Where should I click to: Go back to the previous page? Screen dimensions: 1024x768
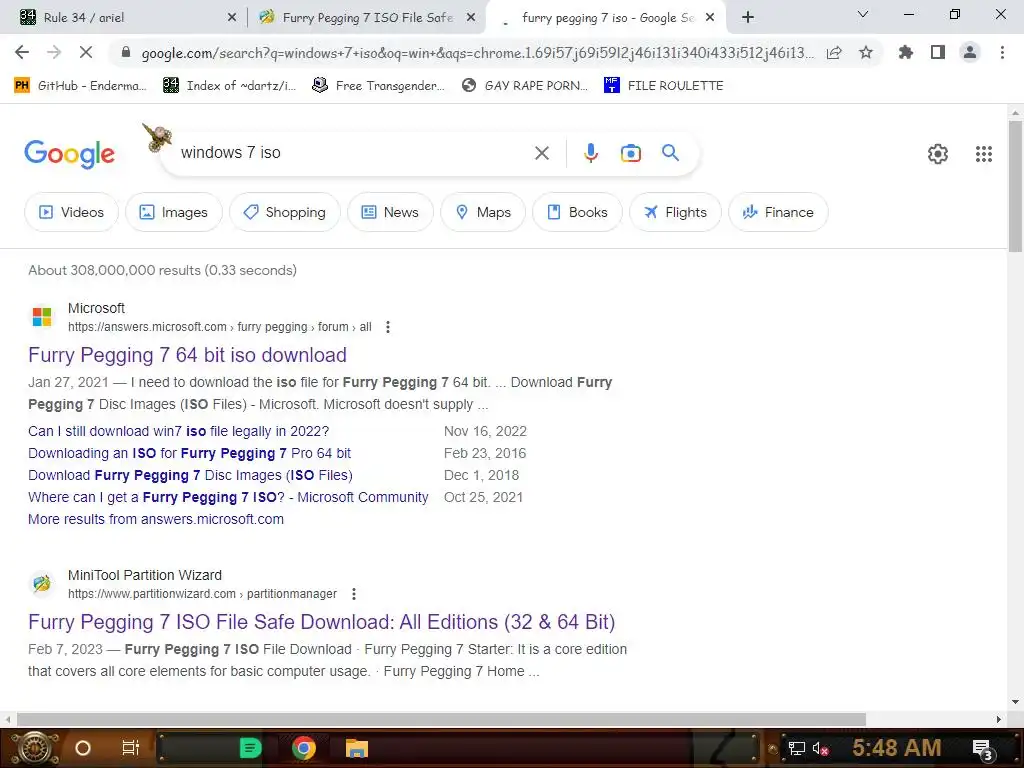tap(22, 52)
